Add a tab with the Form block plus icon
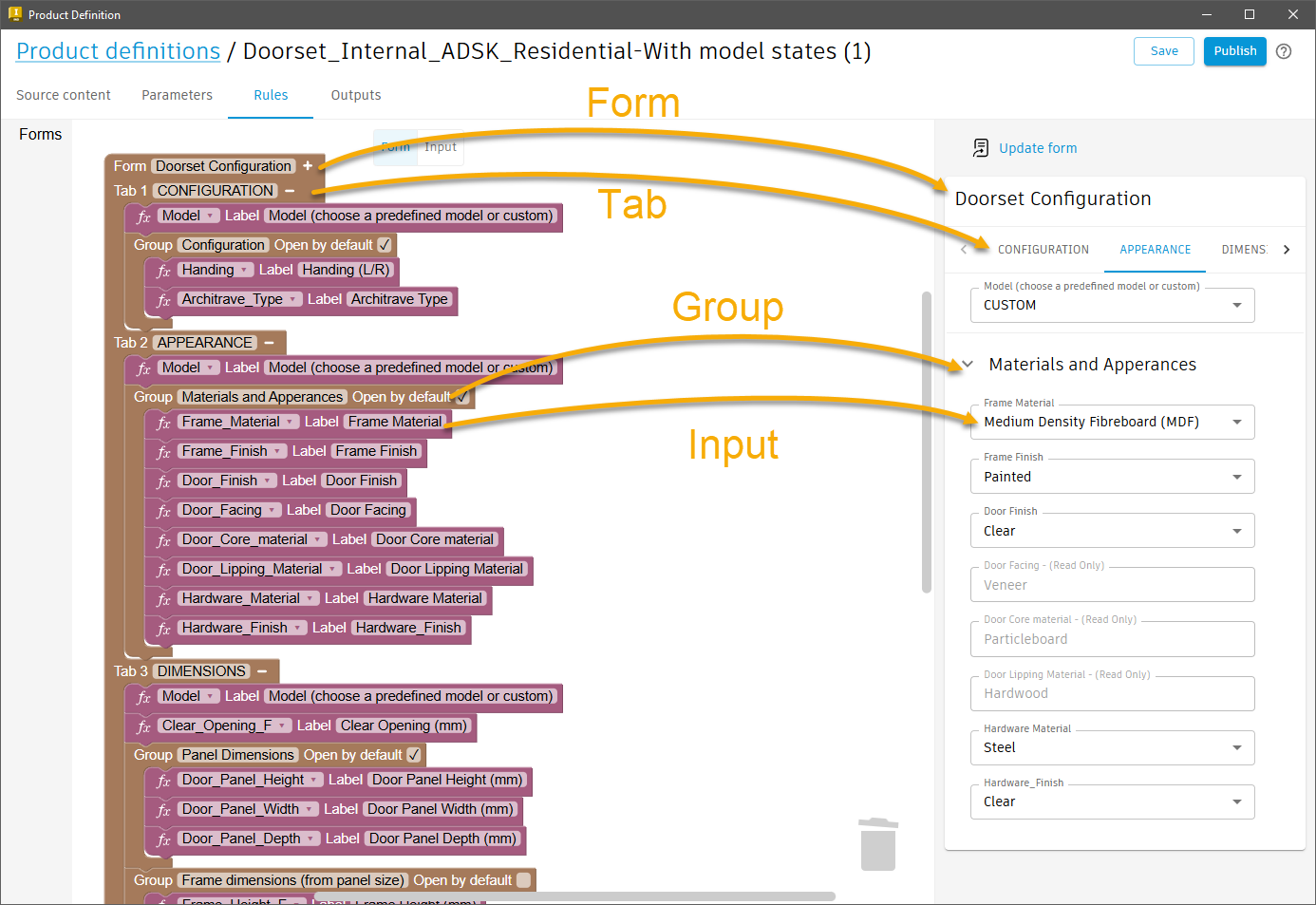The image size is (1316, 905). pos(308,166)
